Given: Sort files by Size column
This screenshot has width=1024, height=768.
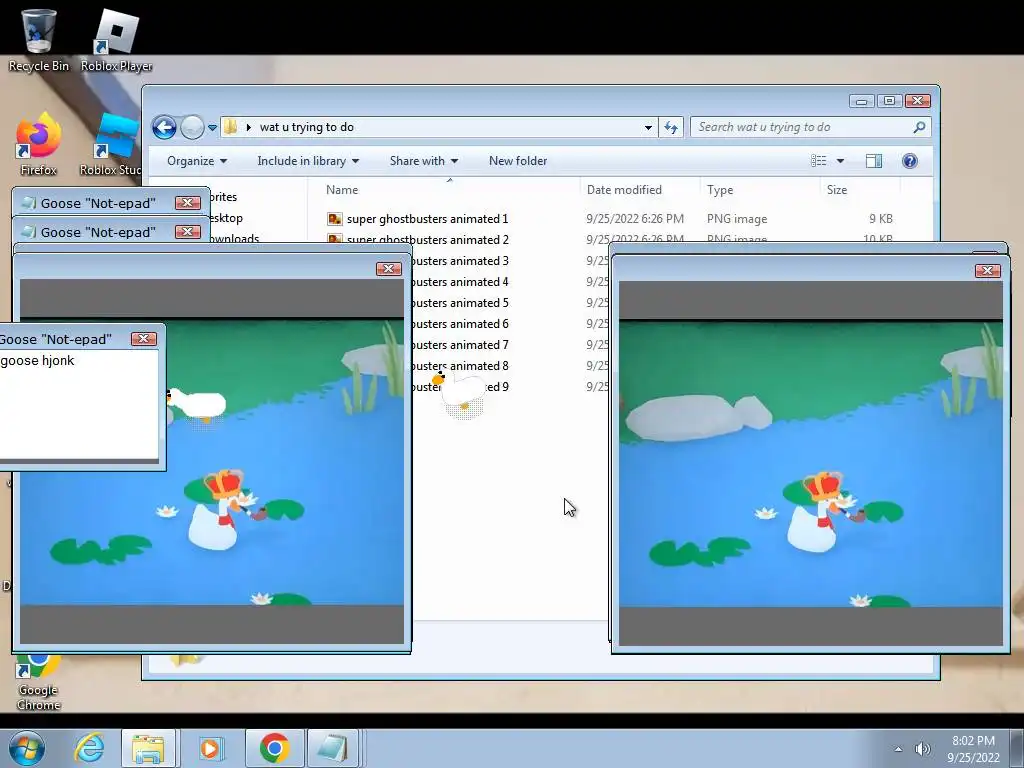Looking at the screenshot, I should (837, 190).
